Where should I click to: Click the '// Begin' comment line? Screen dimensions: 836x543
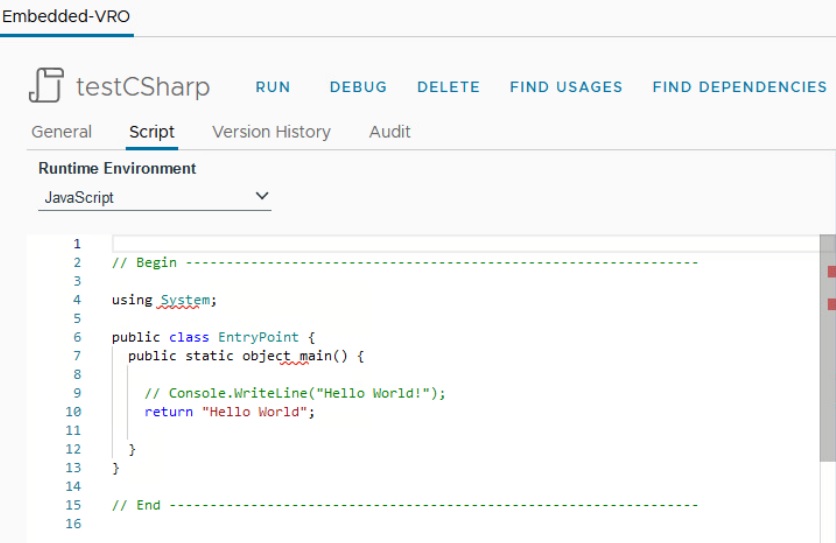[x=405, y=262]
